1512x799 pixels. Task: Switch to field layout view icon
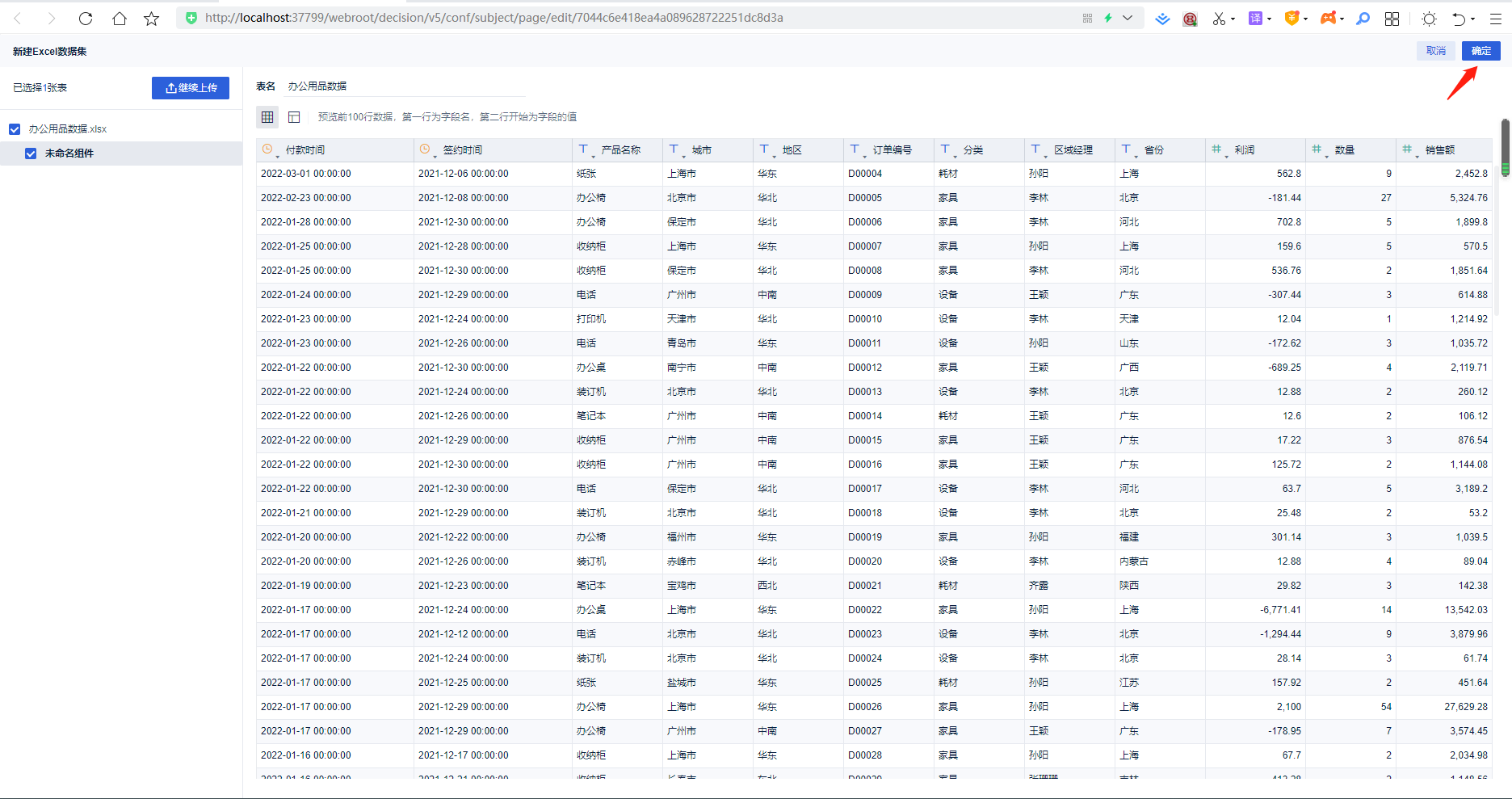click(294, 117)
